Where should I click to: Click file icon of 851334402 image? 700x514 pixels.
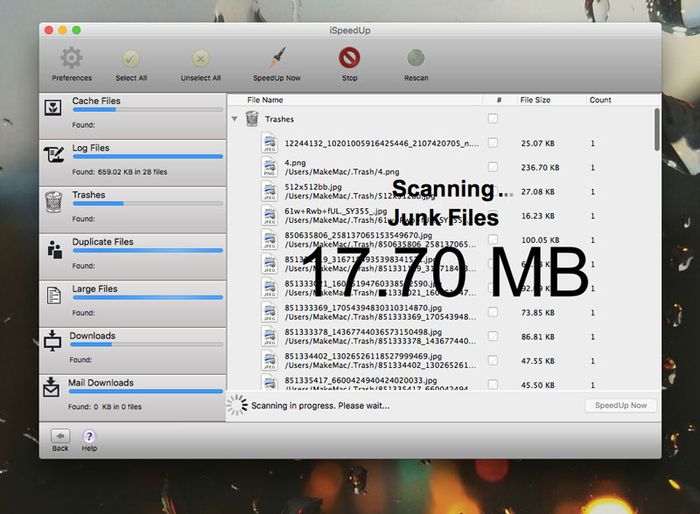[x=269, y=360]
